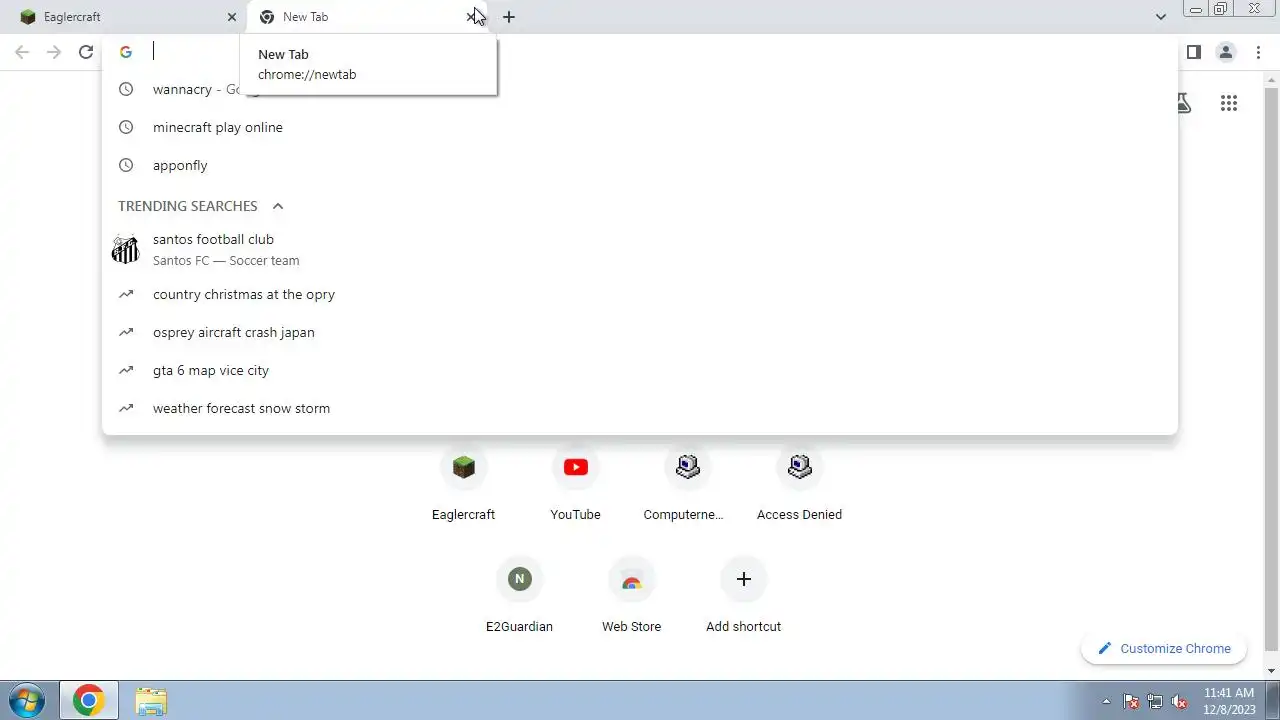Click the page scrollbar down arrow
Viewport: 1280px width, 720px height.
[x=1272, y=671]
